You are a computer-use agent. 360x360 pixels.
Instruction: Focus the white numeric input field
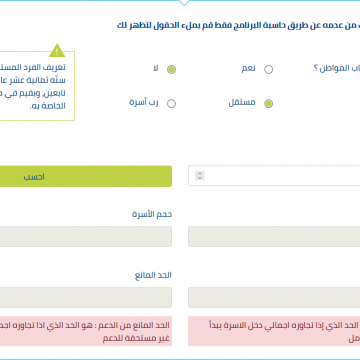tap(274, 176)
